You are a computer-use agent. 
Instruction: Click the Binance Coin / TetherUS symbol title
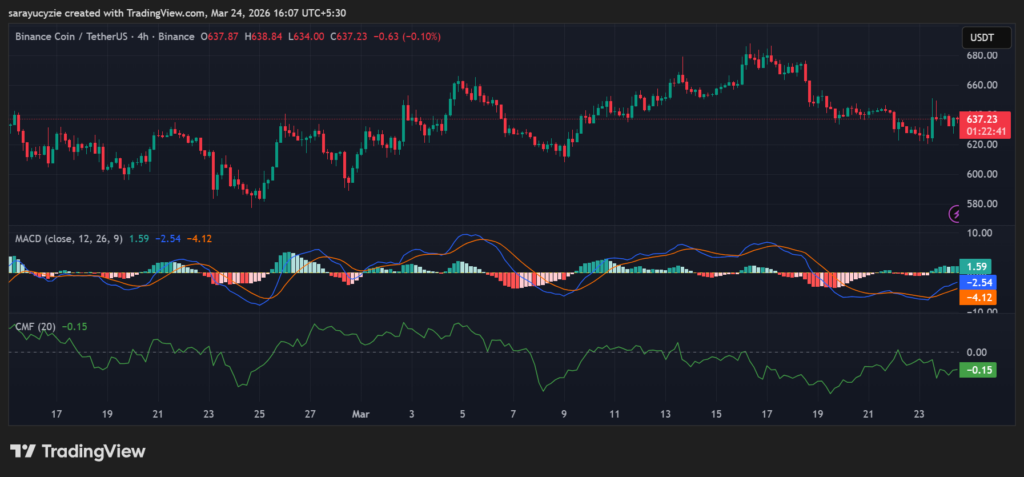pos(74,37)
